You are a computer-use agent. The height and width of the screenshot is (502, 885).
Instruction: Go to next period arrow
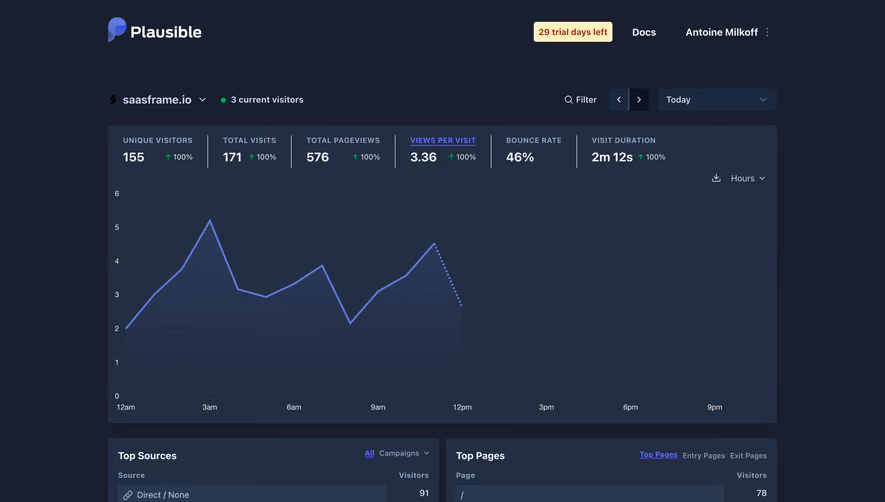click(639, 100)
